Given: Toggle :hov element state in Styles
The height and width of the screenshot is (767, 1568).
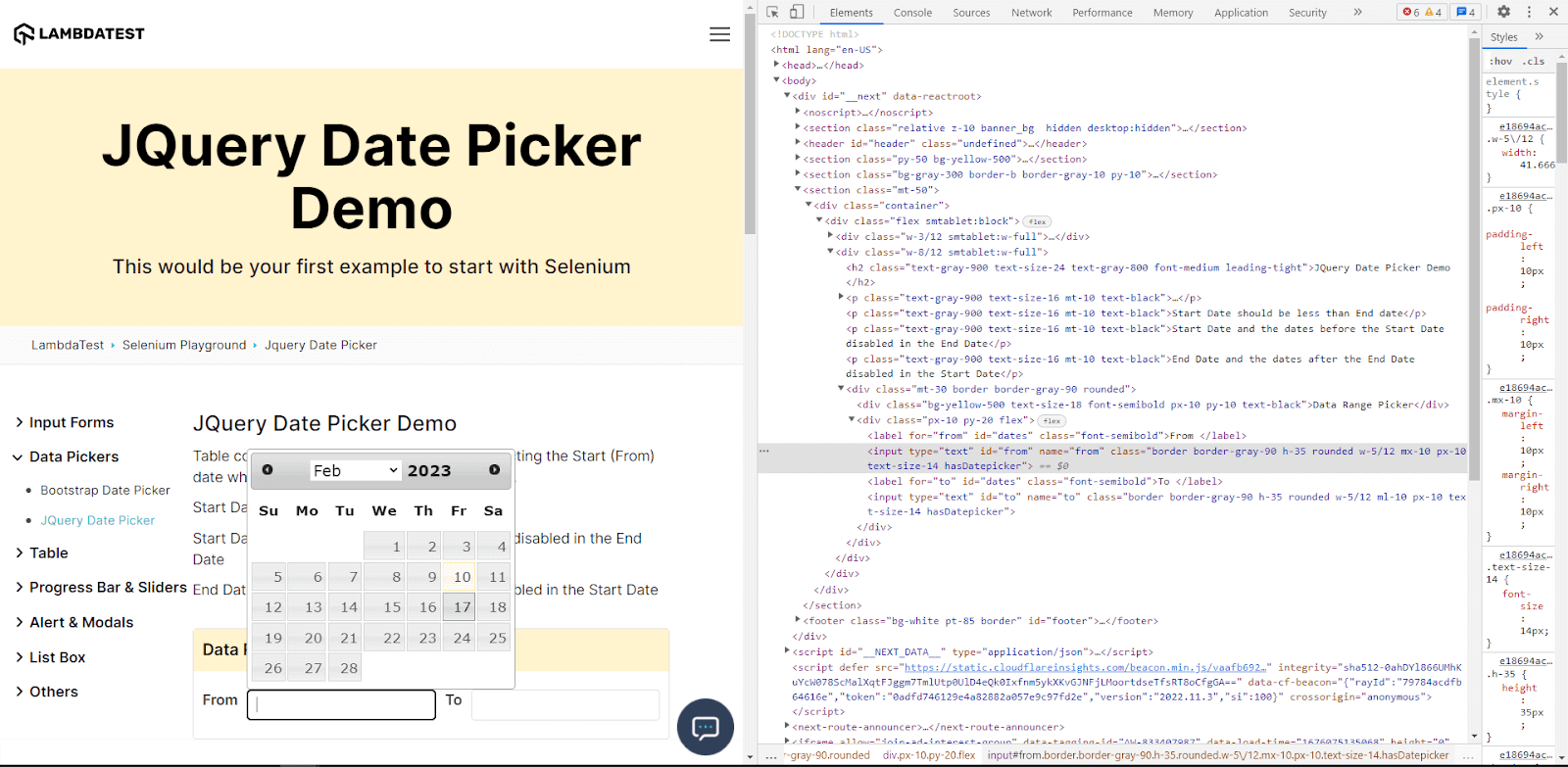Looking at the screenshot, I should click(x=1501, y=61).
